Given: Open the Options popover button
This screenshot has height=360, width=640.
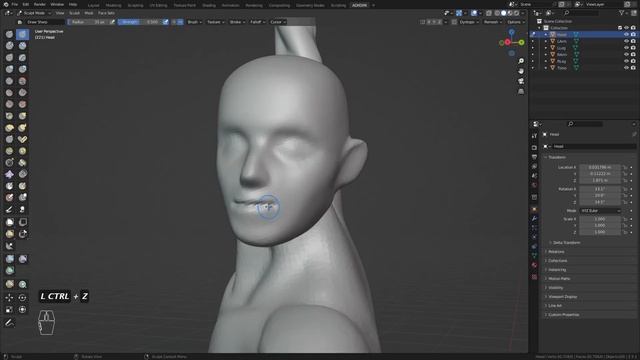Looking at the screenshot, I should [x=515, y=22].
